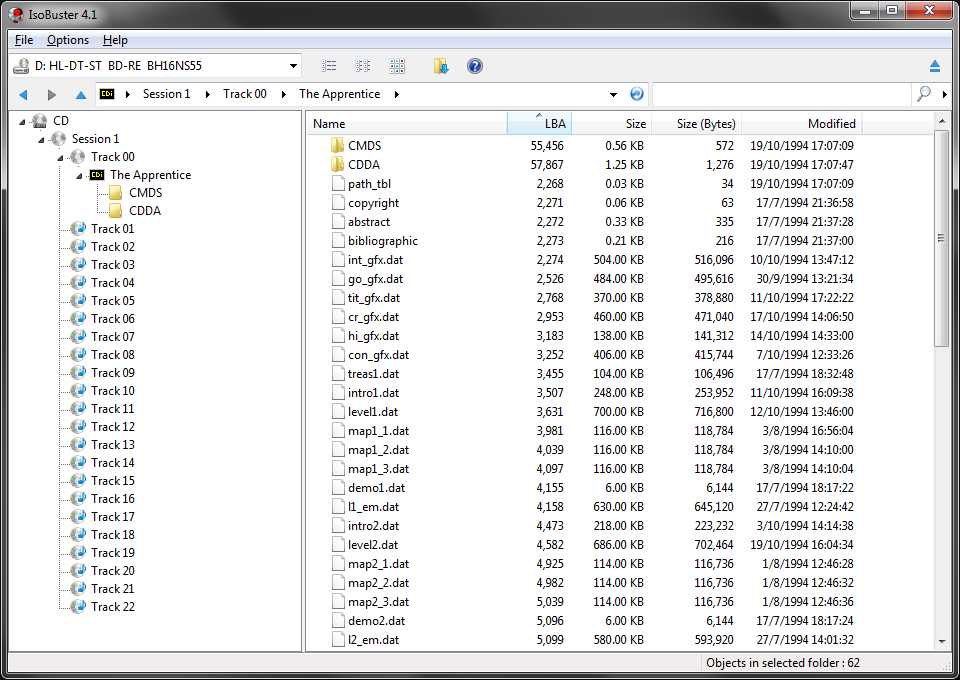
Task: Go forward with the right arrow
Action: (x=52, y=94)
